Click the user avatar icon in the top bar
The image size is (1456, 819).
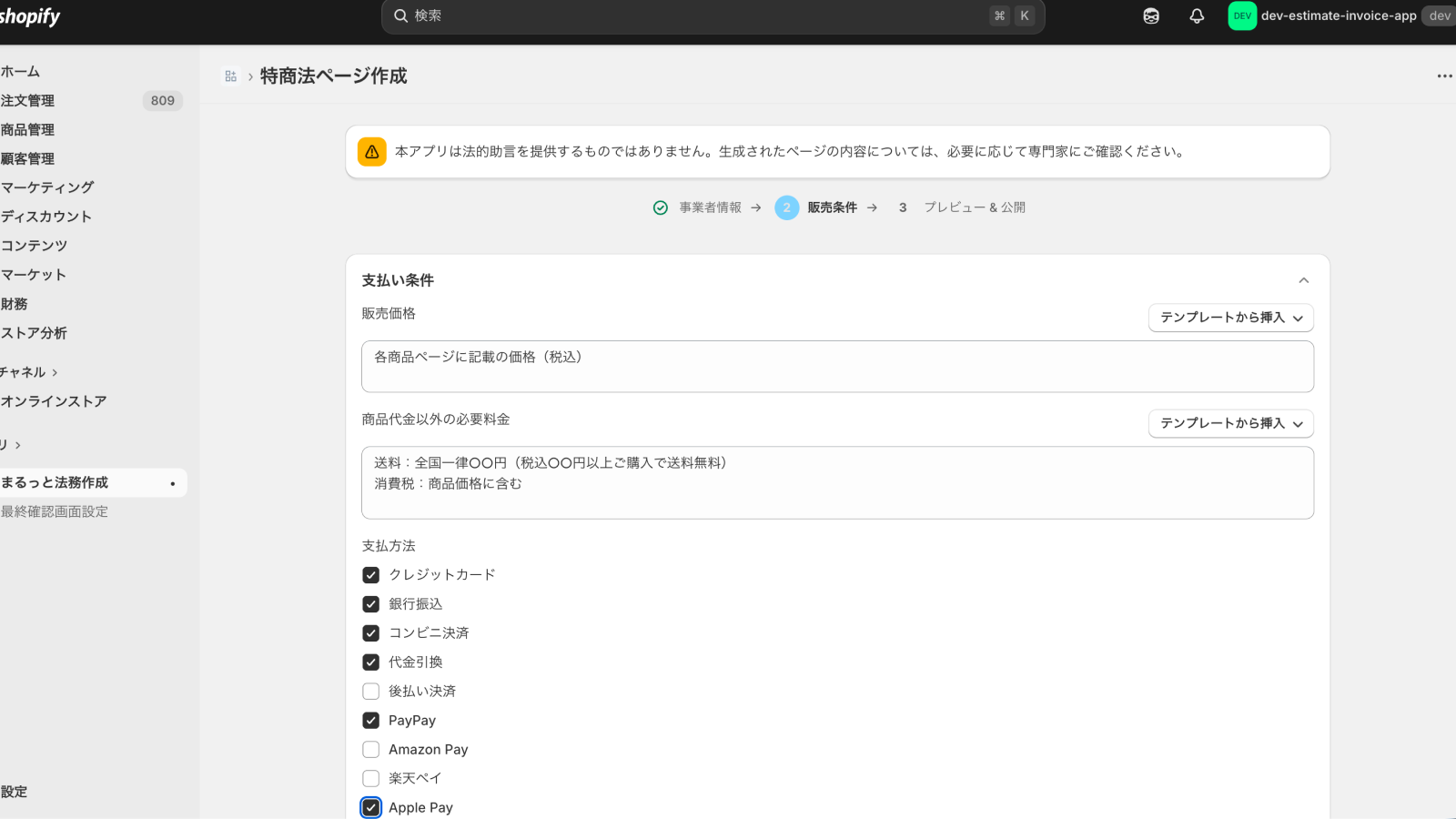coord(1150,15)
